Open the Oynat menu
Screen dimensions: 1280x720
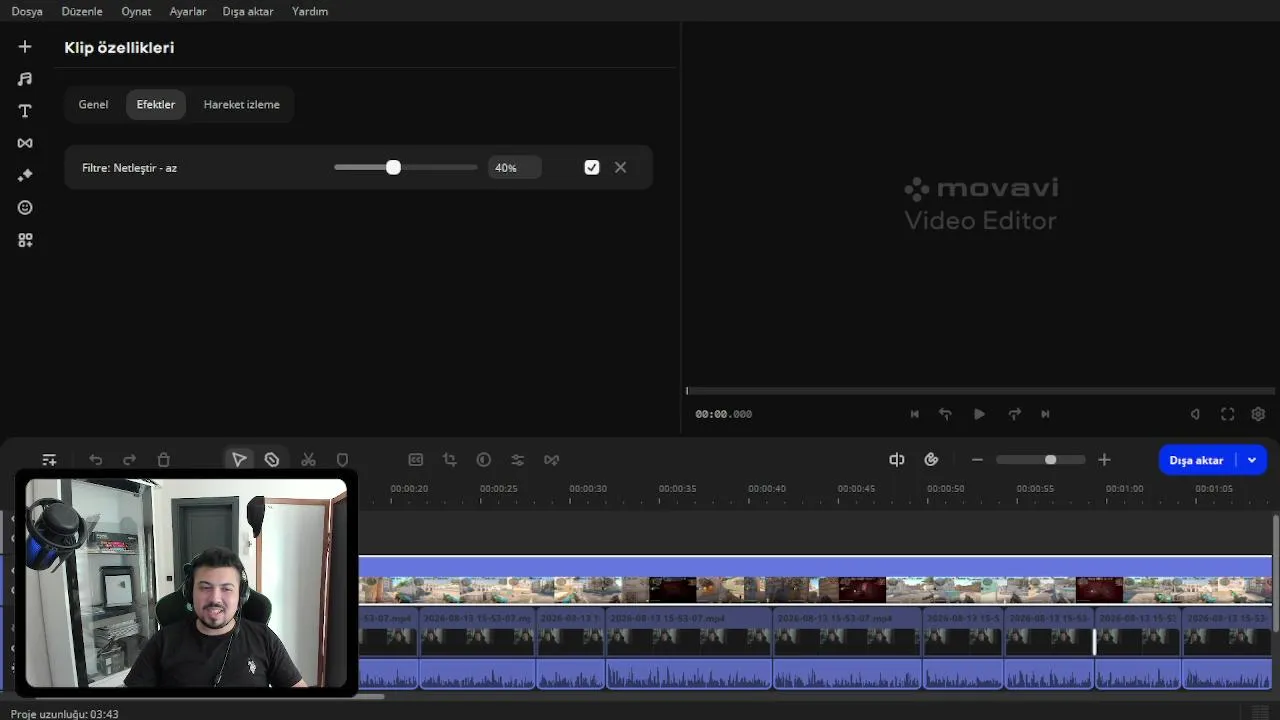(136, 11)
